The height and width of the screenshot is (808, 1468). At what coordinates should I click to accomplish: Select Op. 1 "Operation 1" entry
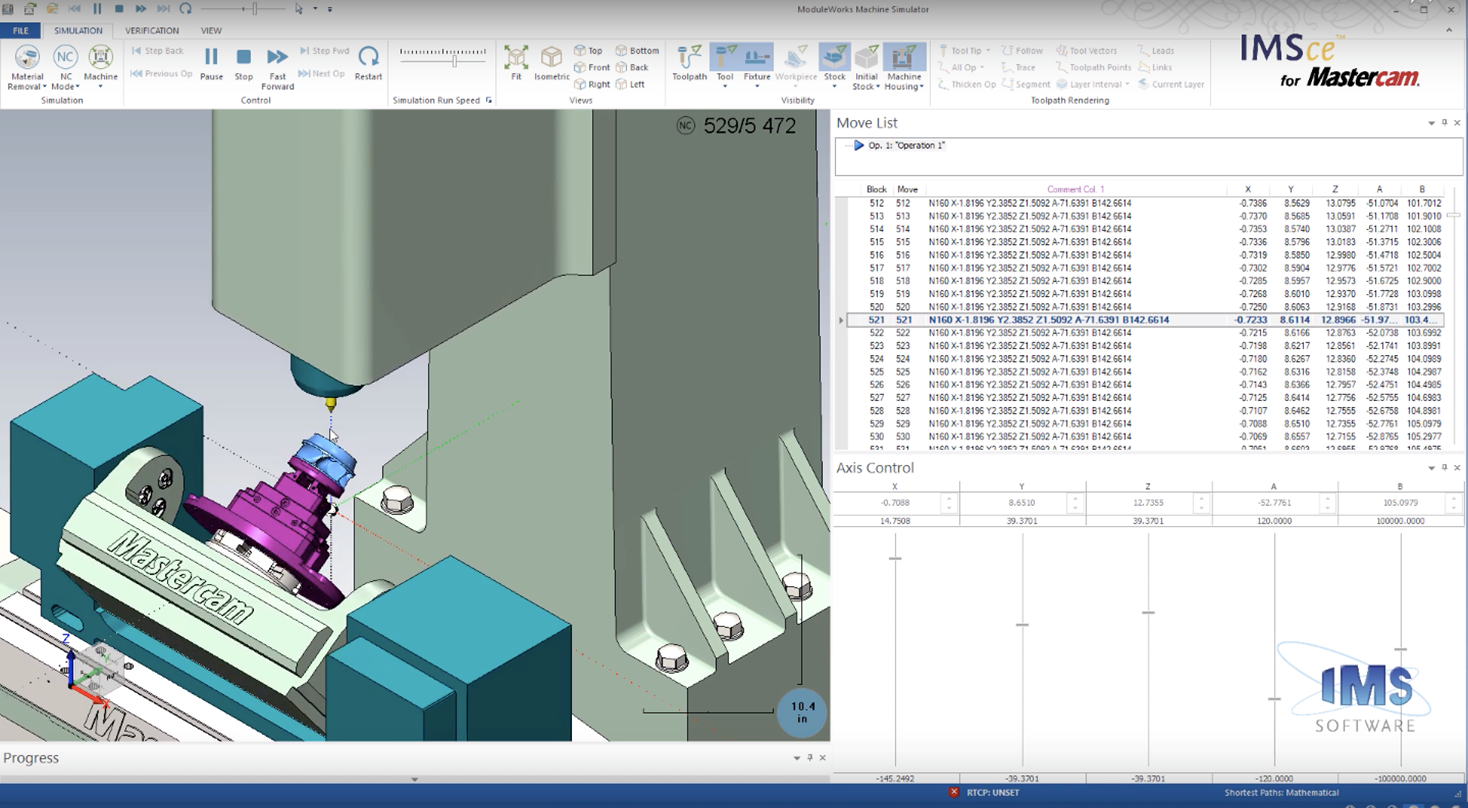906,146
